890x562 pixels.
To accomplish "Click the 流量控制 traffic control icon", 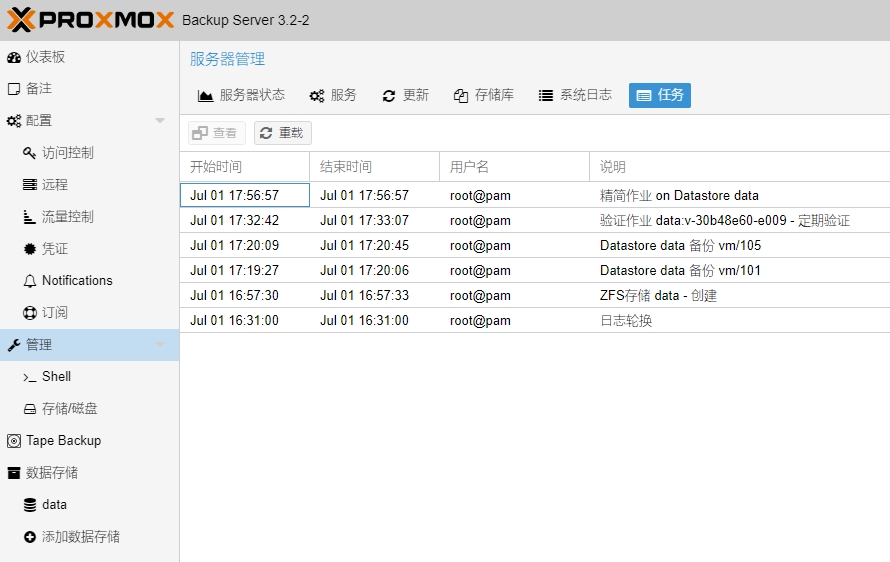I will click(30, 217).
